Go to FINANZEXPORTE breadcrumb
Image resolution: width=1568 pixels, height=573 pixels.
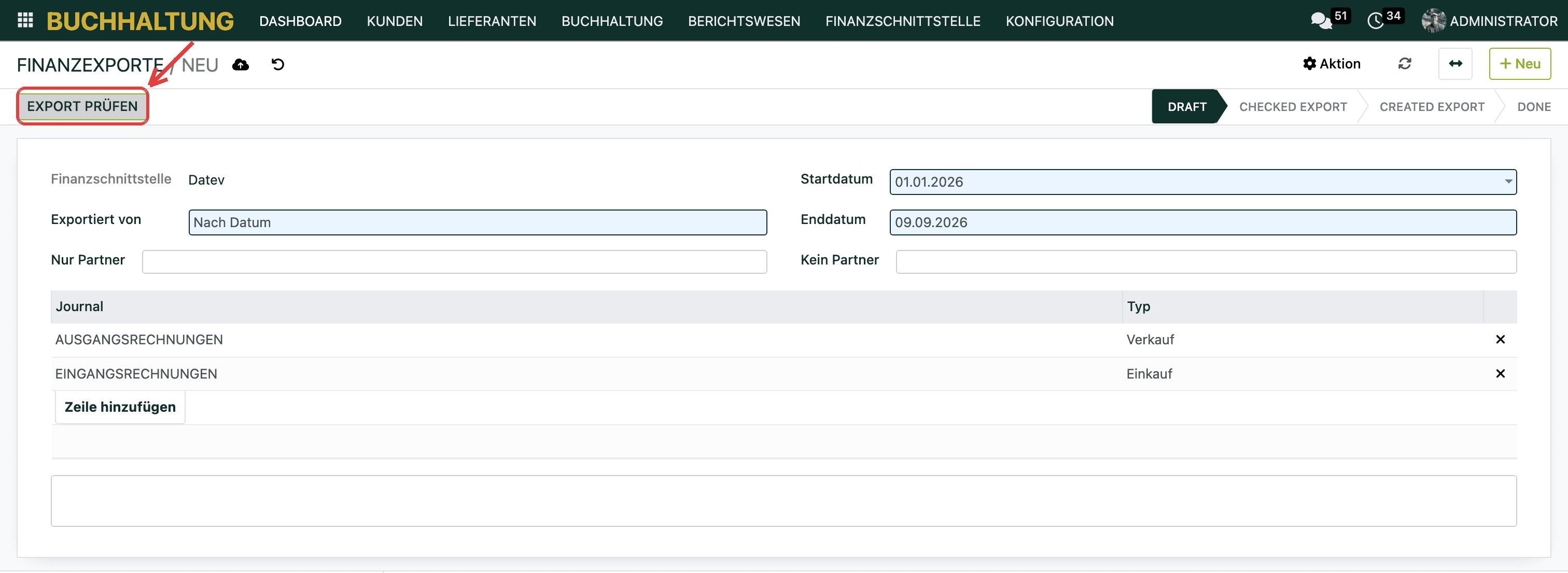coord(90,65)
